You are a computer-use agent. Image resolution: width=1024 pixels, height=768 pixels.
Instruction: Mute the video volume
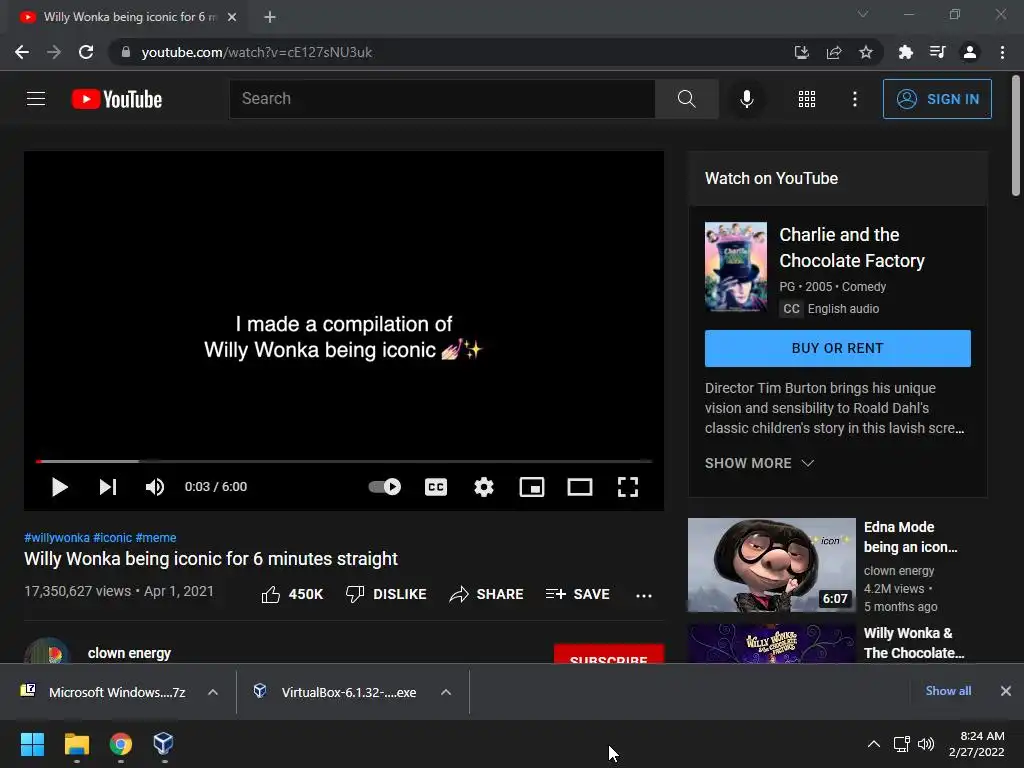click(x=155, y=487)
